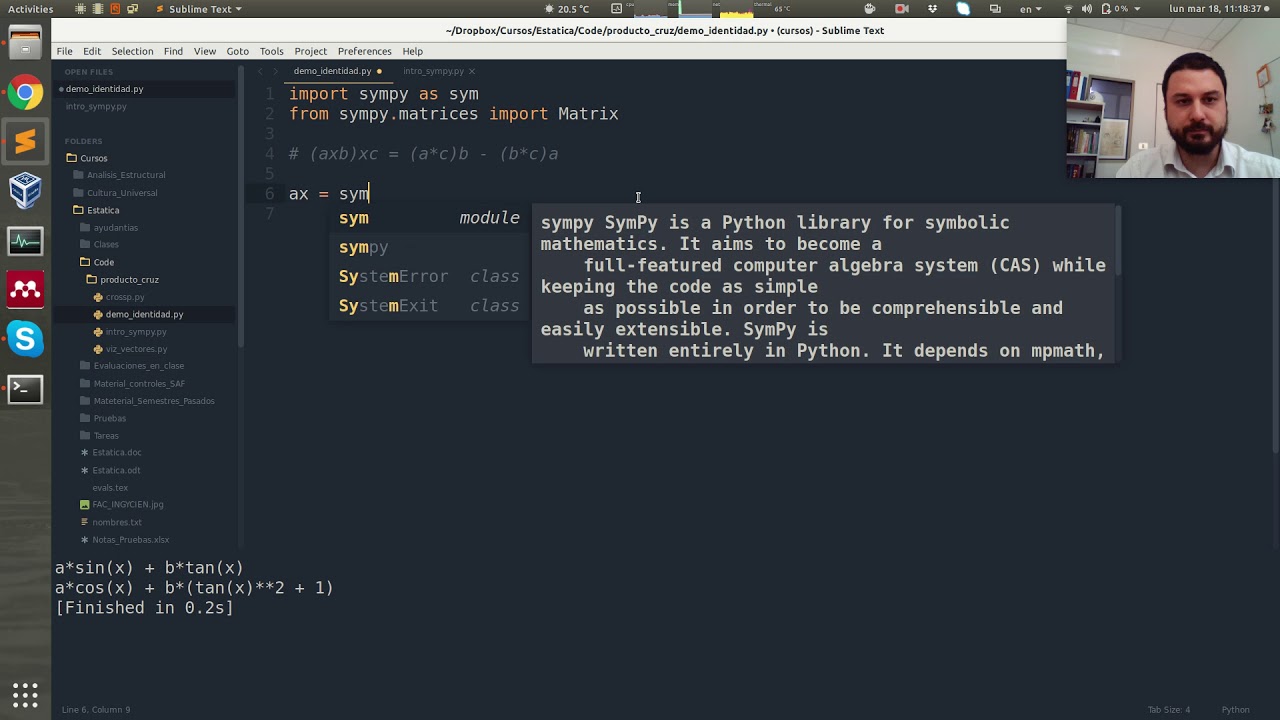
Task: Click the Activities button
Action: click(x=30, y=9)
